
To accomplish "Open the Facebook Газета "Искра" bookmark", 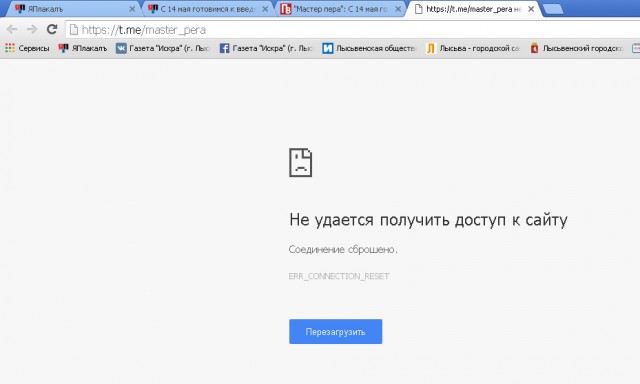I will [266, 48].
